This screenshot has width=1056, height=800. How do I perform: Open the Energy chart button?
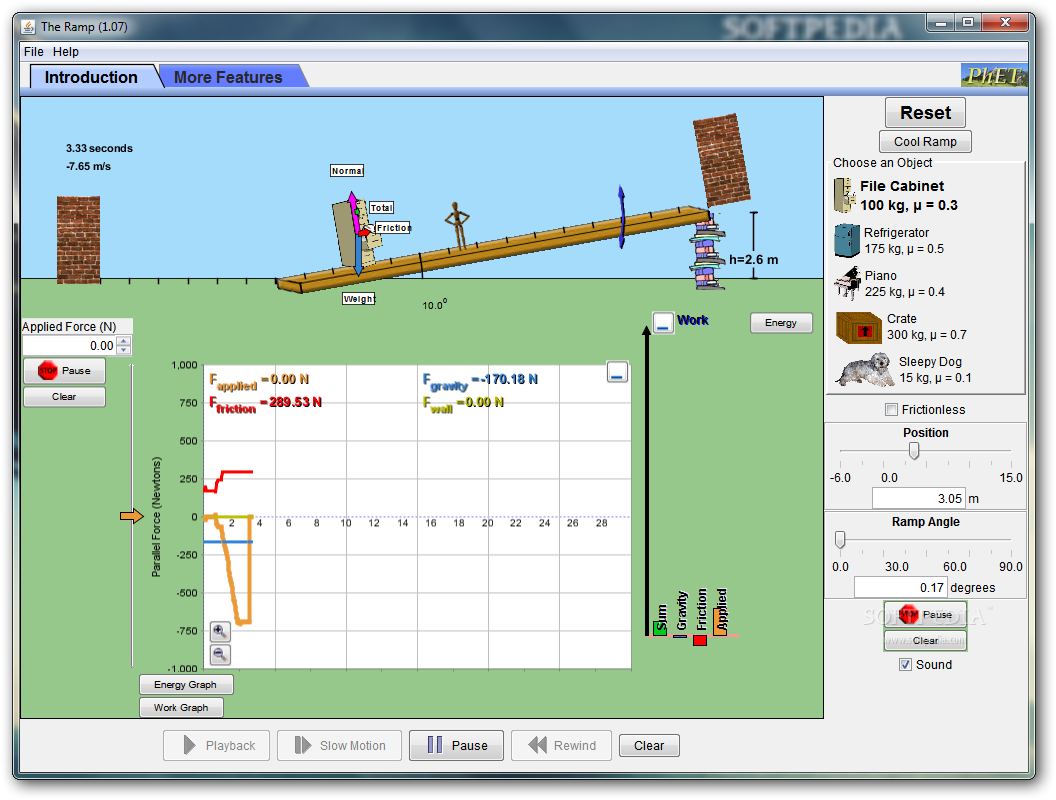tap(781, 323)
